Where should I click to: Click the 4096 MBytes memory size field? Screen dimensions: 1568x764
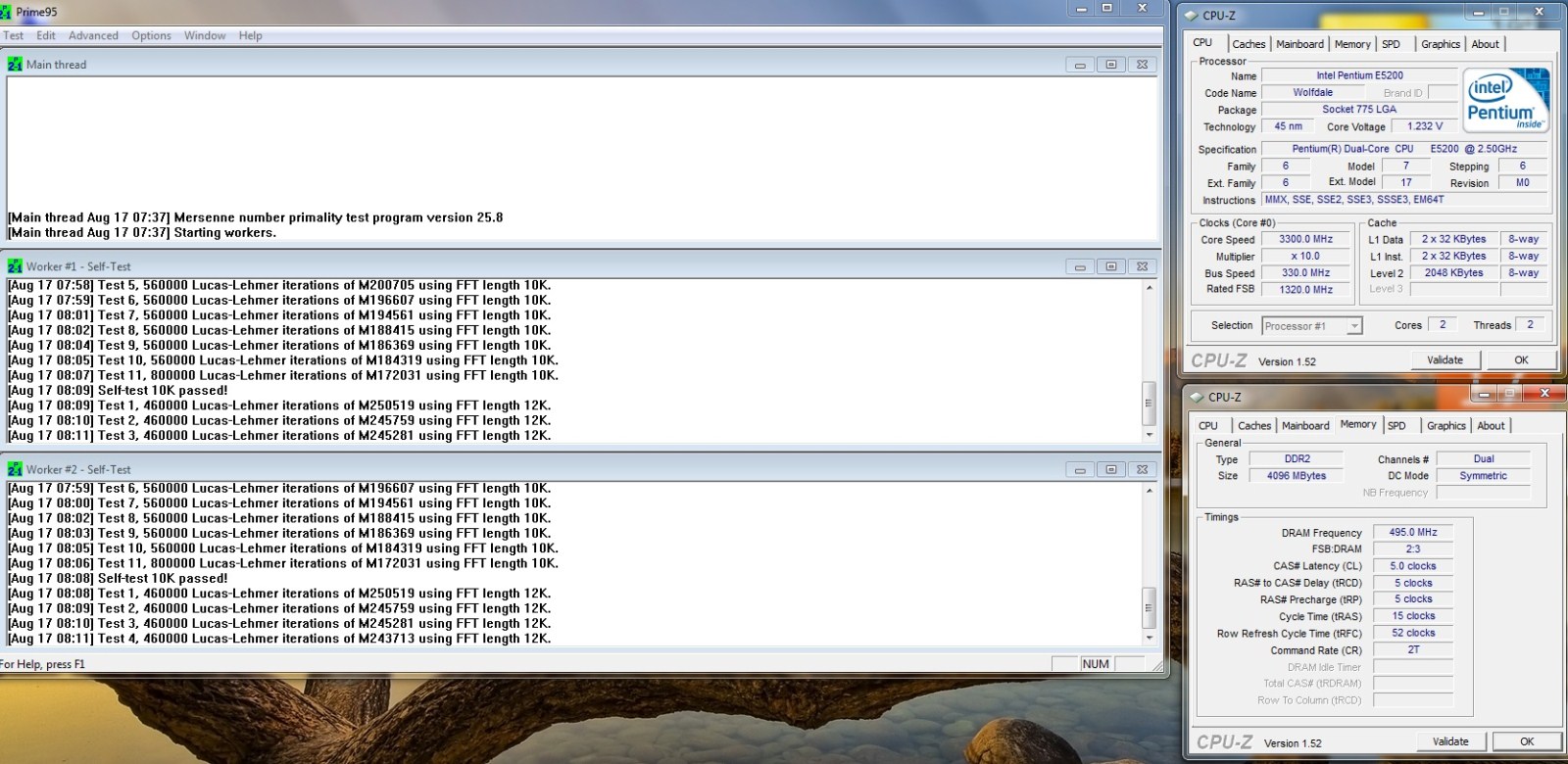pyautogui.click(x=1296, y=476)
